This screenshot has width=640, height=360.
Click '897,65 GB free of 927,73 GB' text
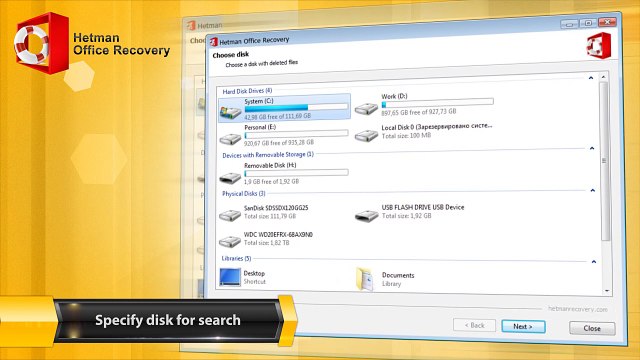[x=419, y=111]
